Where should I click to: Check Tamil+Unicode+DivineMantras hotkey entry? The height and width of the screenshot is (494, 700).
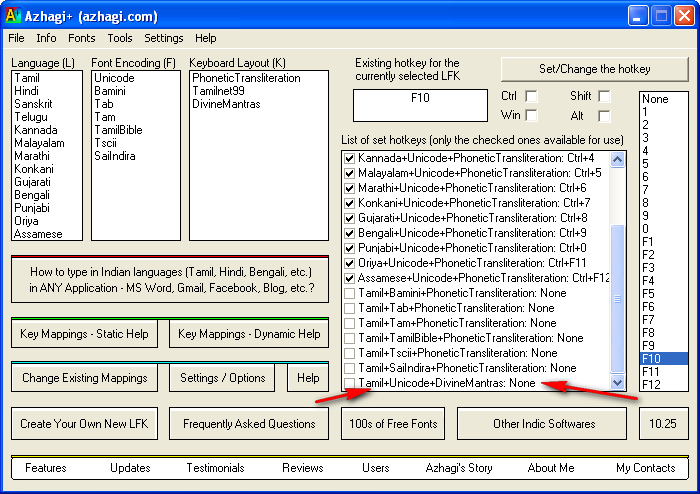coord(350,383)
